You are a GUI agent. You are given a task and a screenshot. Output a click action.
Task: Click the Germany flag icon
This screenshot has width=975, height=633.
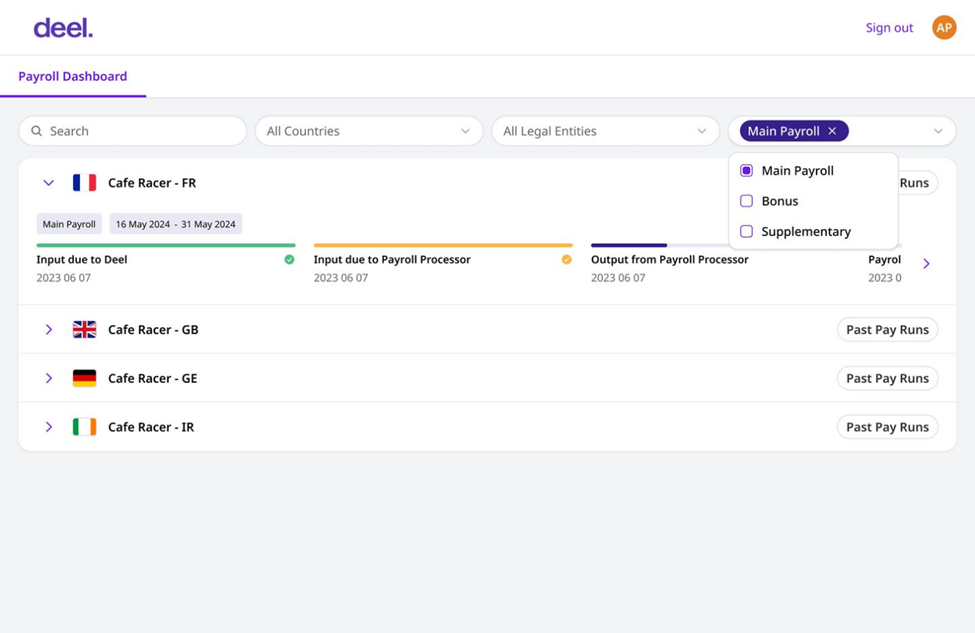click(x=85, y=378)
